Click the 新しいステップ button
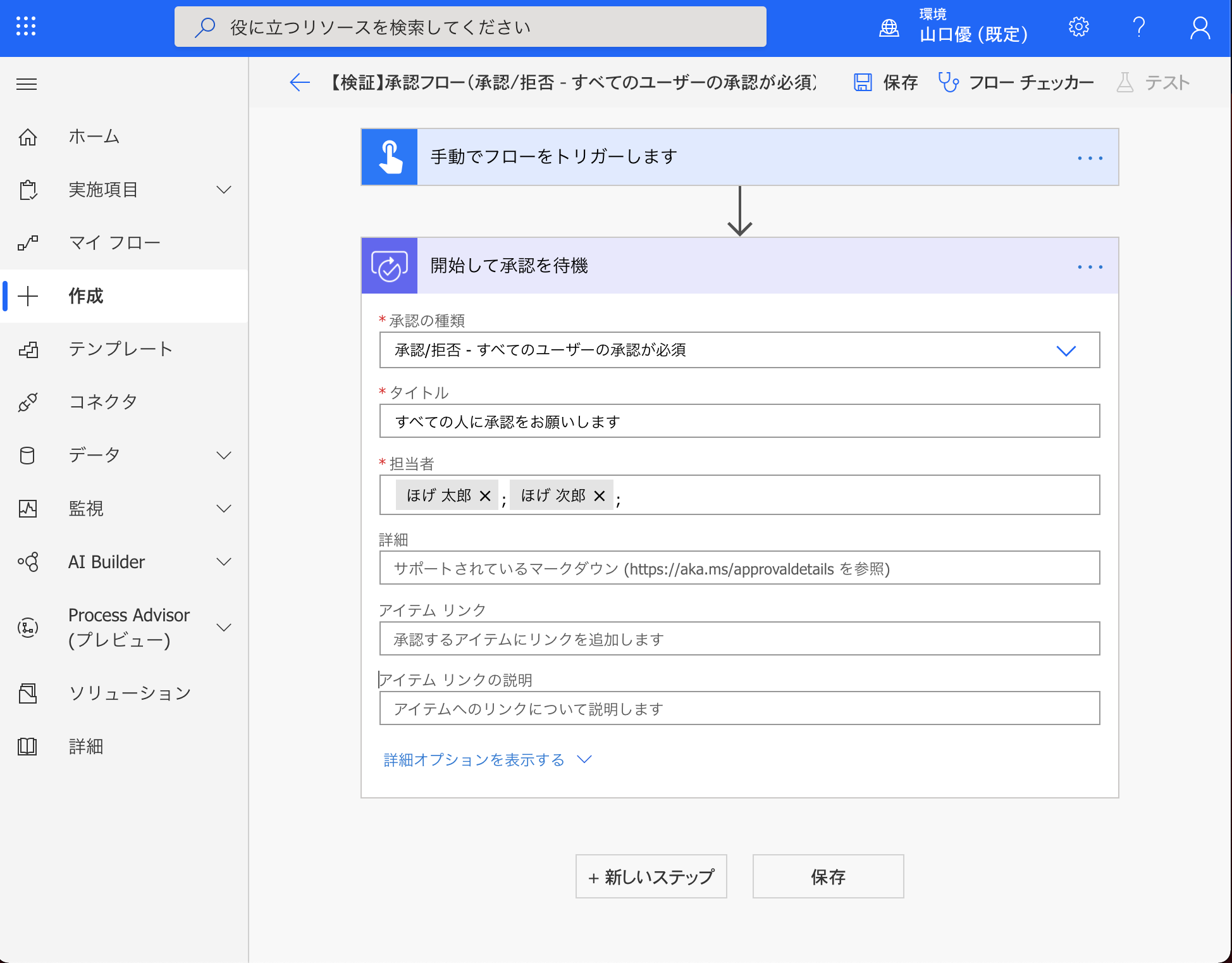Viewport: 1232px width, 963px height. [x=651, y=876]
